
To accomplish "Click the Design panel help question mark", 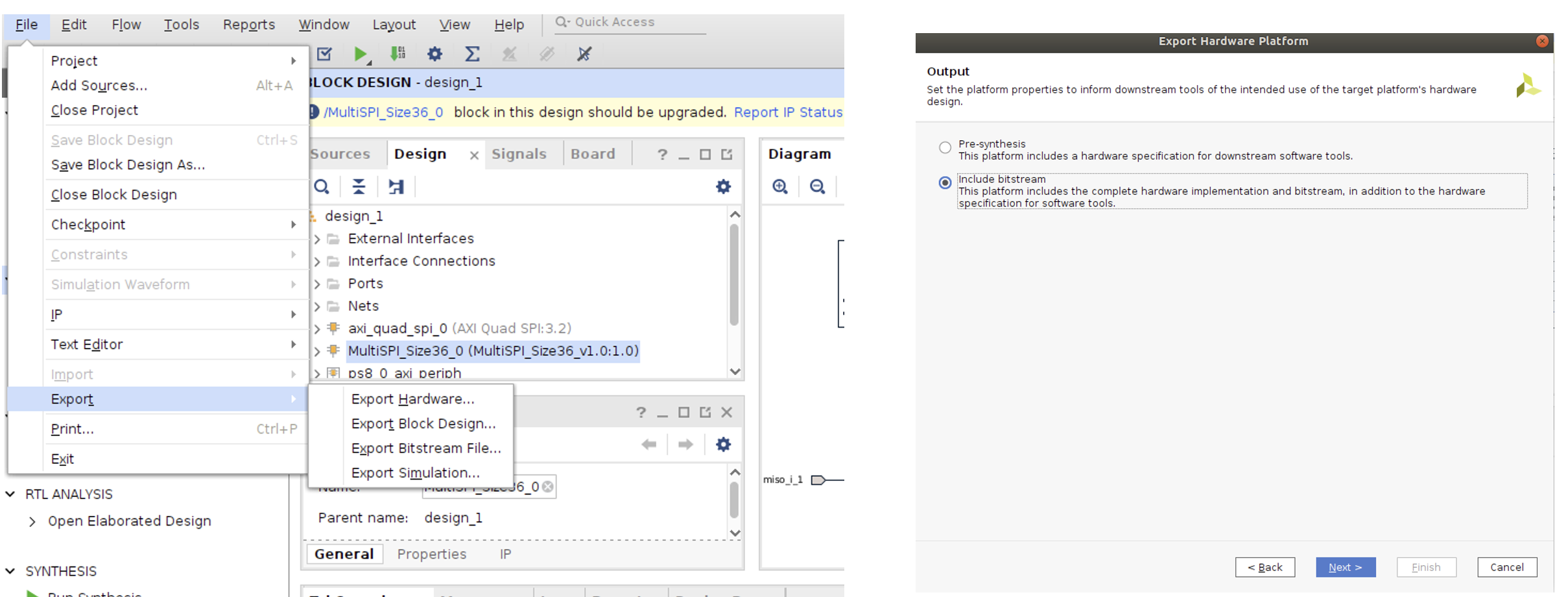I will (x=661, y=154).
